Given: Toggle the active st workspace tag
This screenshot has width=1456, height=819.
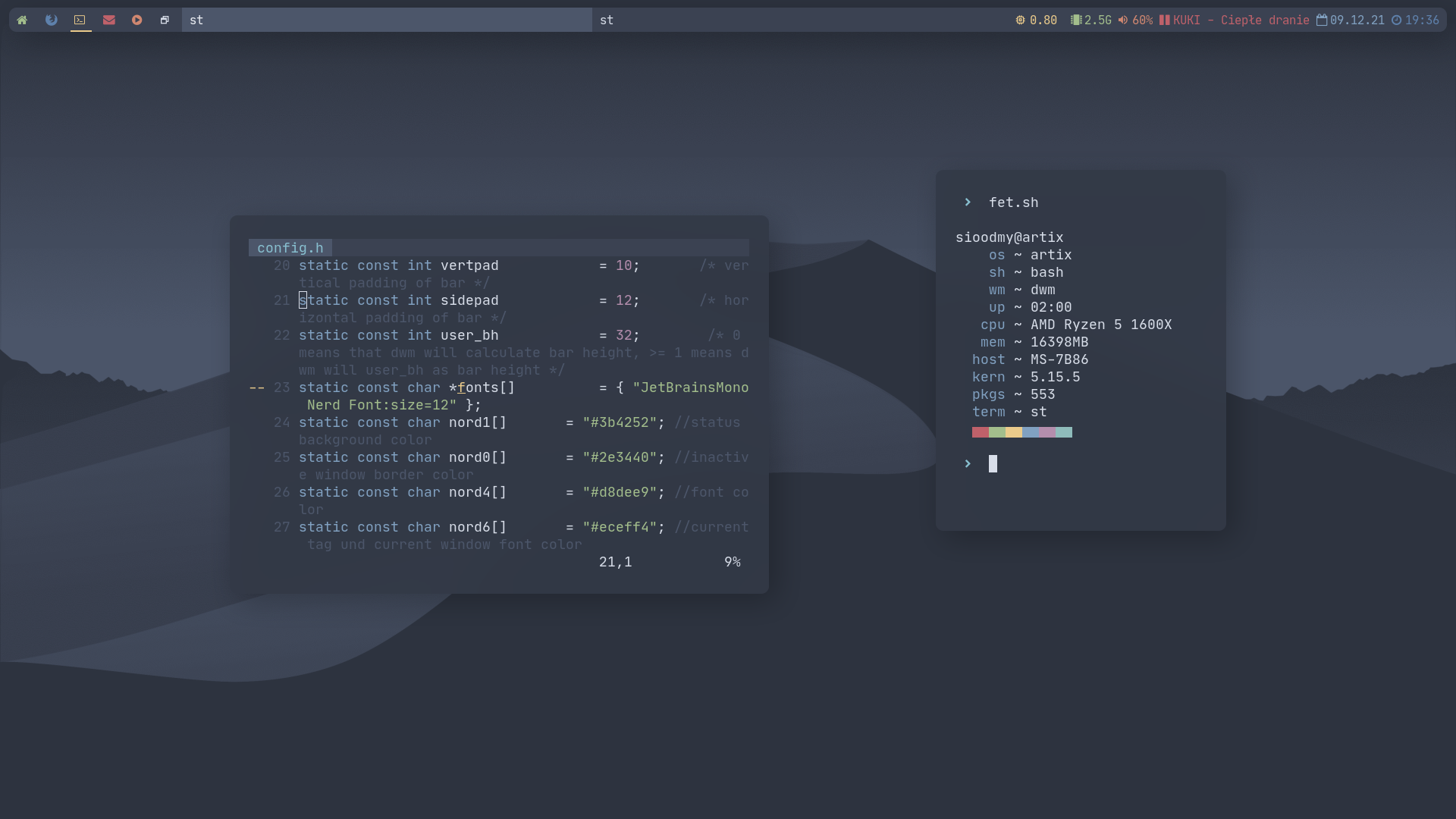Looking at the screenshot, I should [x=197, y=20].
